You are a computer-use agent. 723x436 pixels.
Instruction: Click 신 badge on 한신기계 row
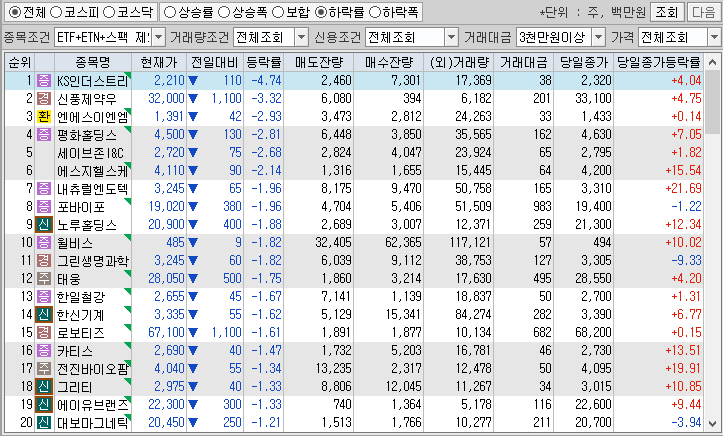click(44, 314)
